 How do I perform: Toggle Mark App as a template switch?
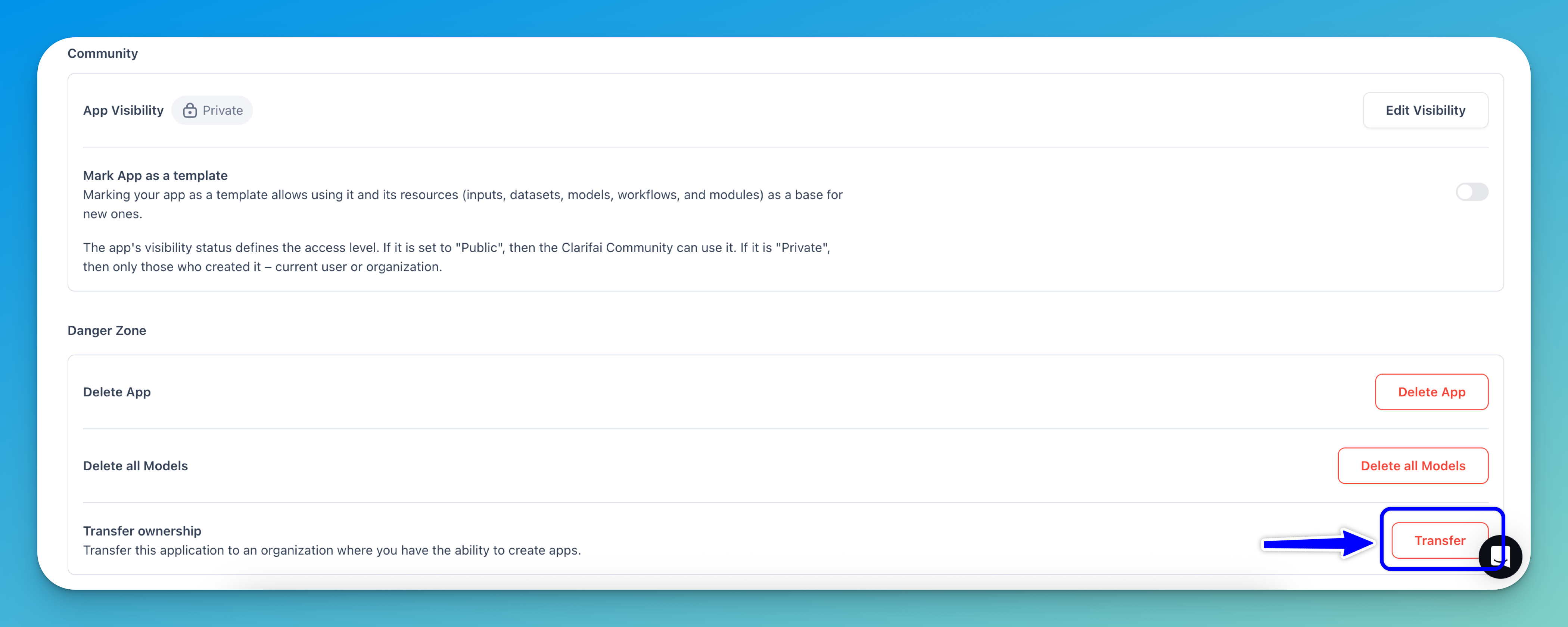1471,192
